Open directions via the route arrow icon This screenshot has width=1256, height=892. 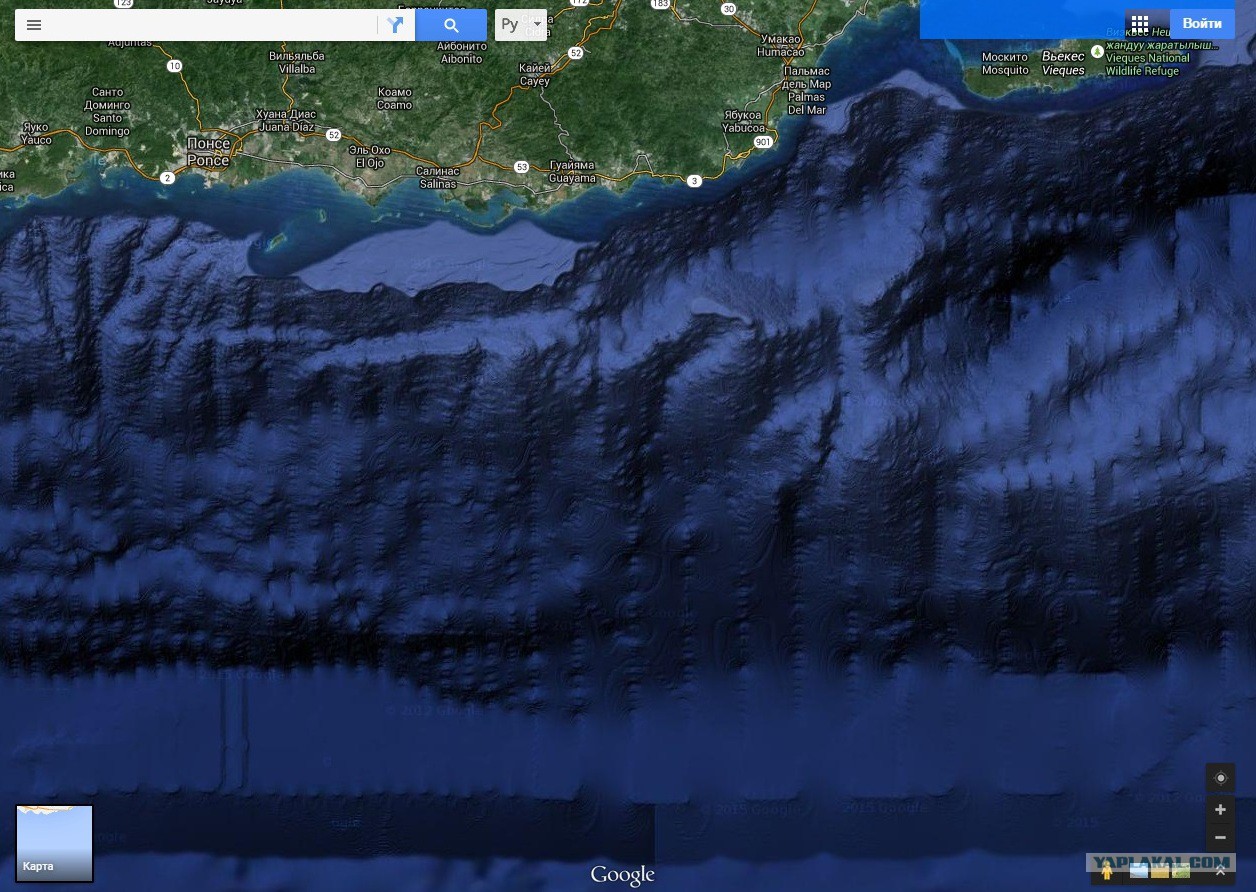pyautogui.click(x=396, y=25)
